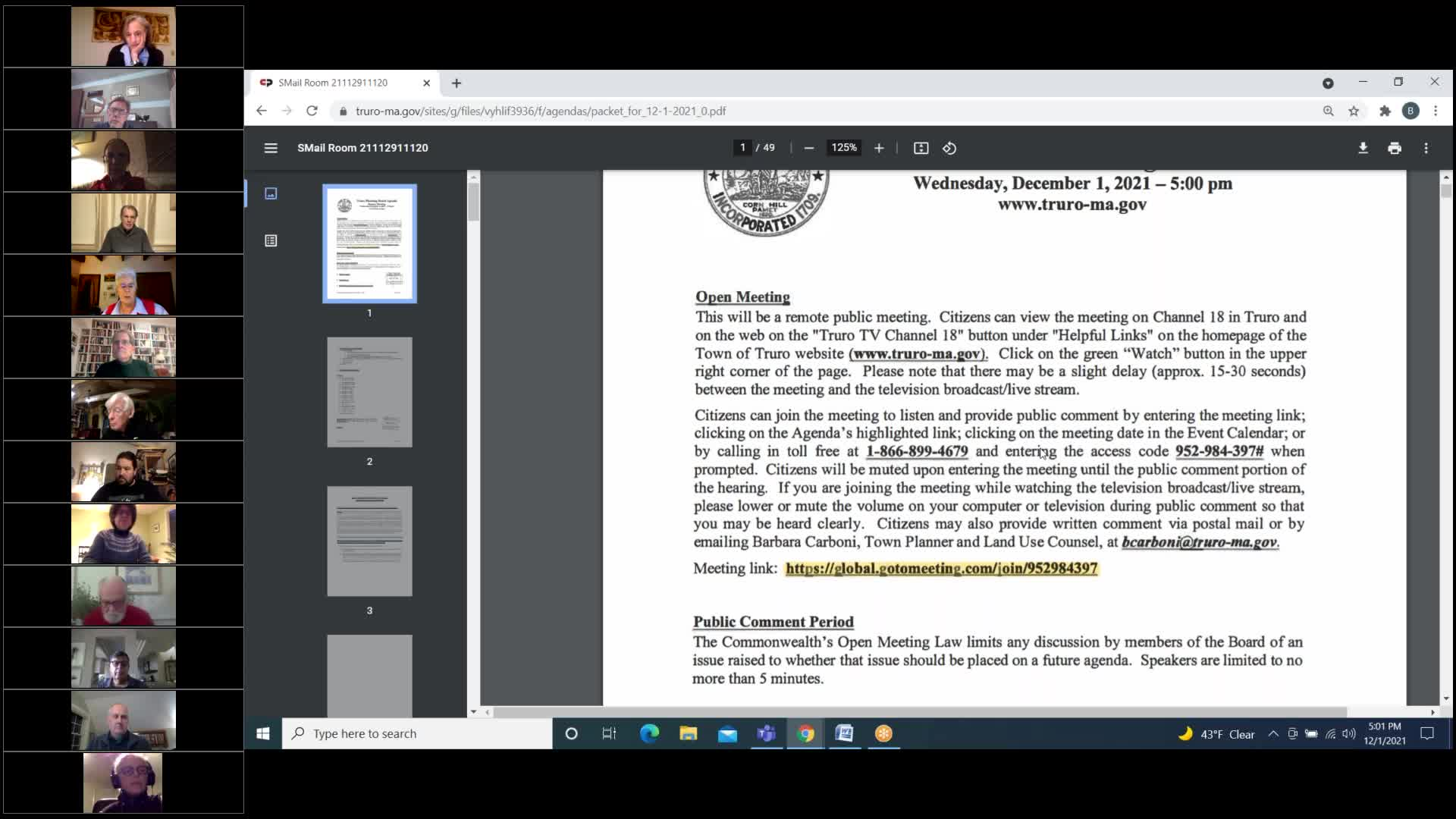The image size is (1456, 819).
Task: Open the three-dot more options menu
Action: coord(1426,148)
